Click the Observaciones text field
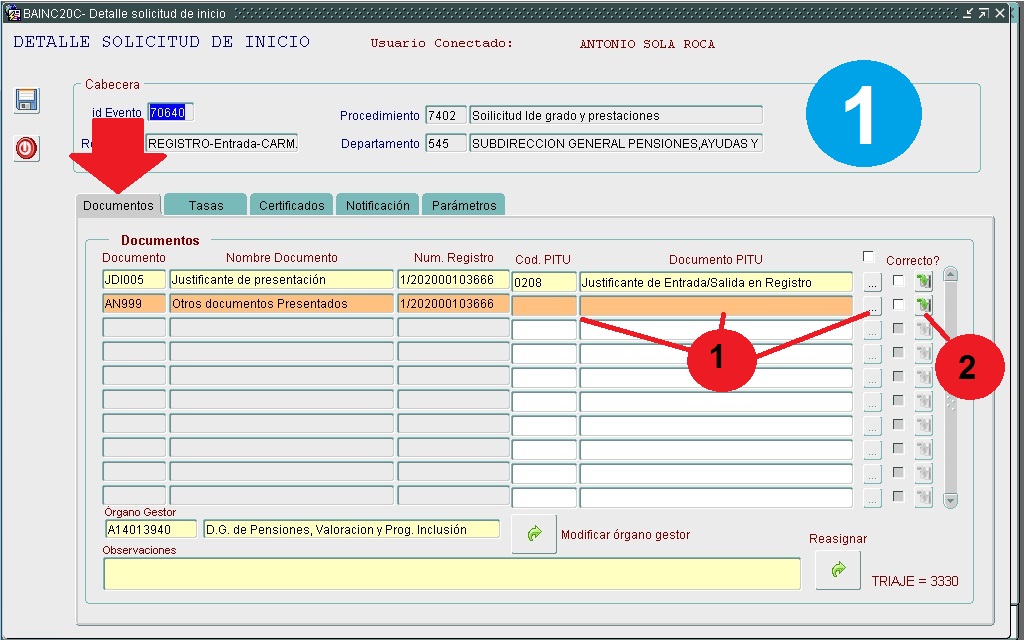The image size is (1027, 640). (x=451, y=574)
